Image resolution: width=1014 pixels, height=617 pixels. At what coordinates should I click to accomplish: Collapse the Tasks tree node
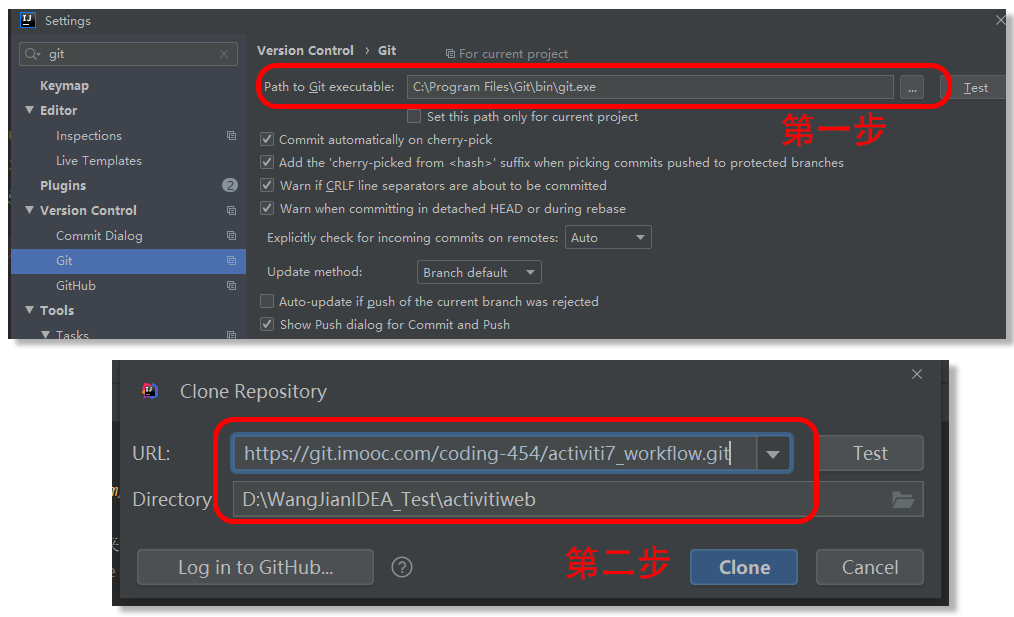tap(45, 334)
